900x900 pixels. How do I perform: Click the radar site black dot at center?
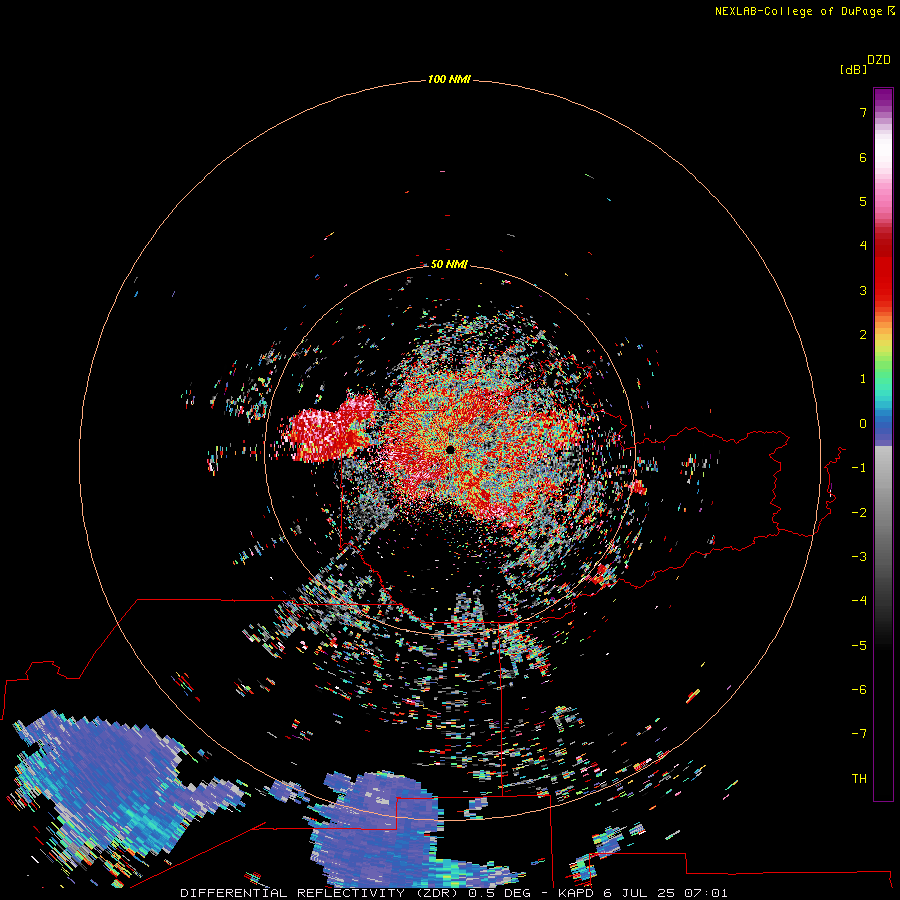click(450, 450)
